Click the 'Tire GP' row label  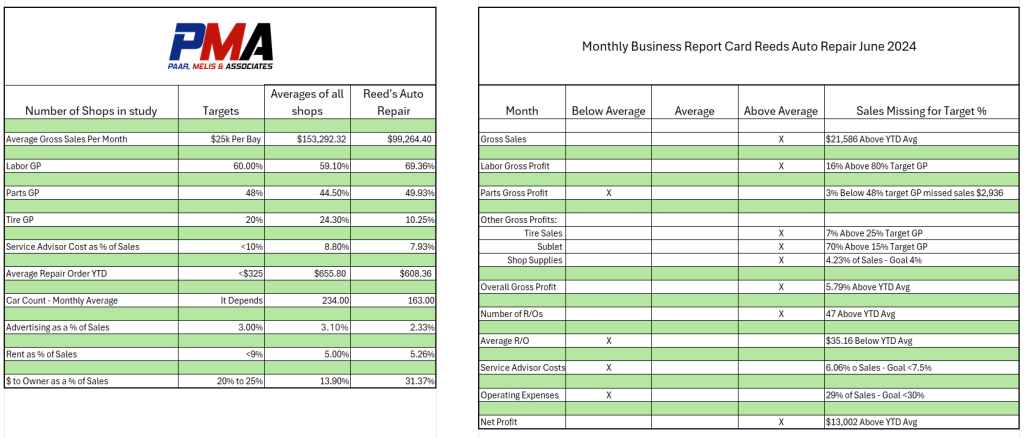20,220
